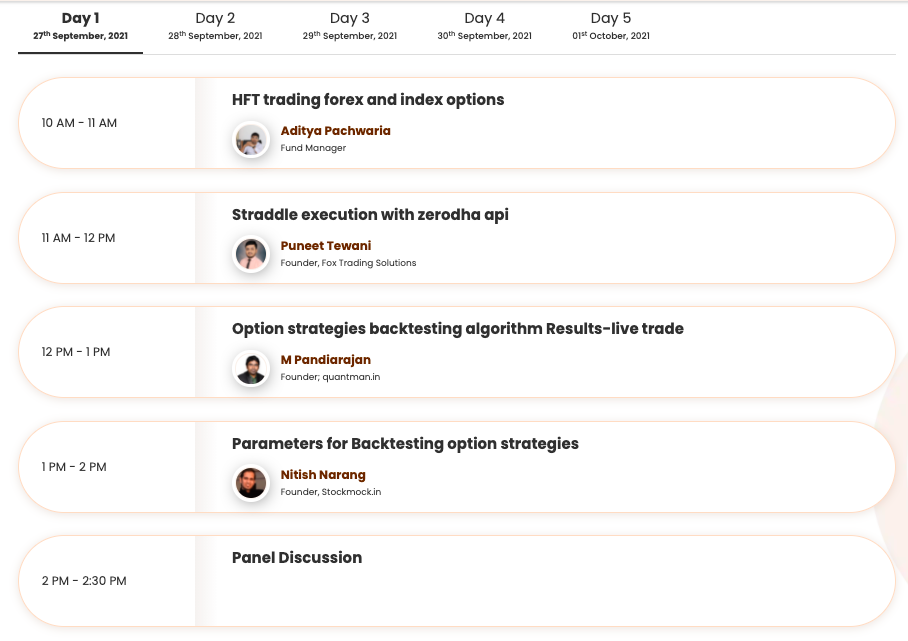
Task: Open the M Pandiarajan speaker link
Action: click(325, 360)
